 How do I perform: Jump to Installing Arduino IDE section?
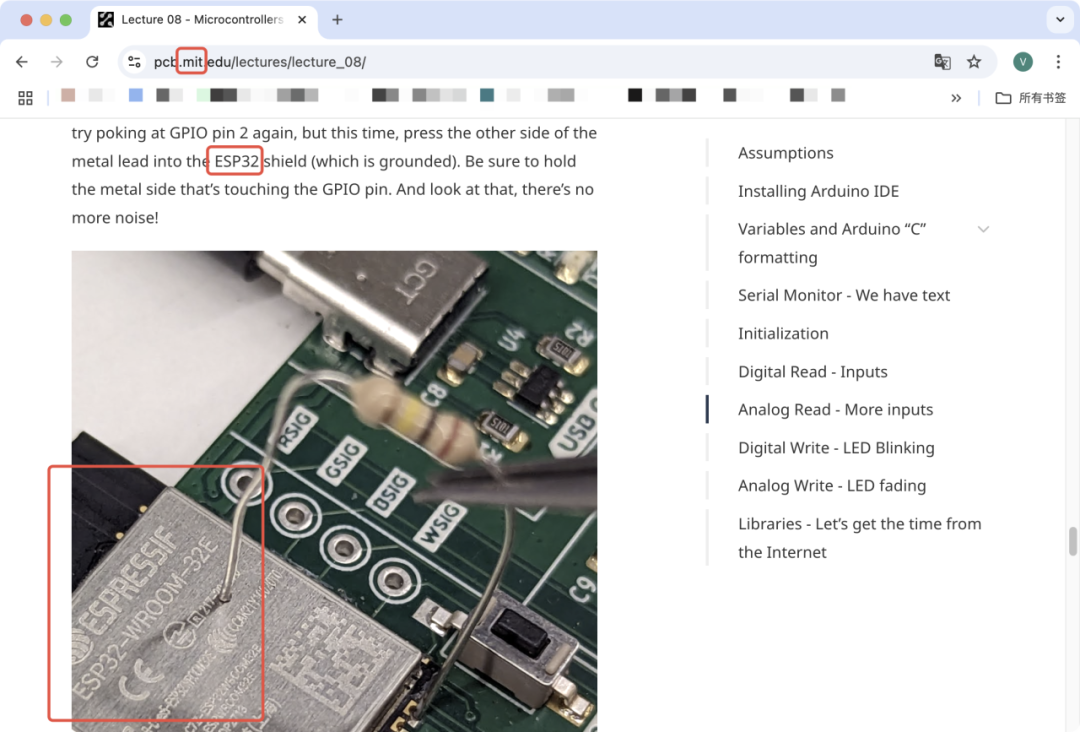(x=818, y=191)
